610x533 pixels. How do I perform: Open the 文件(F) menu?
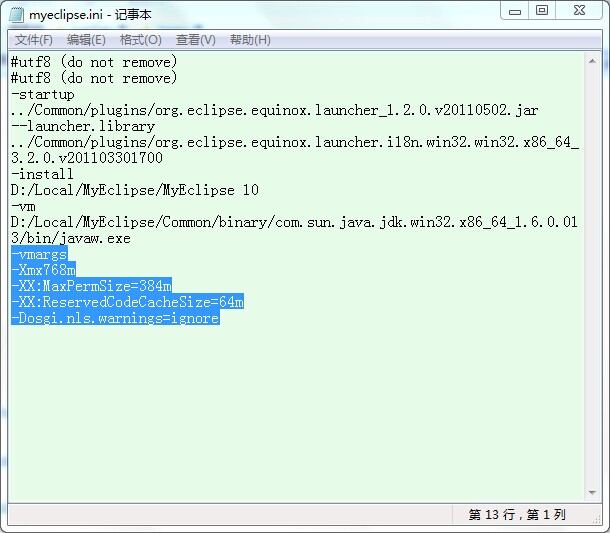click(x=33, y=40)
